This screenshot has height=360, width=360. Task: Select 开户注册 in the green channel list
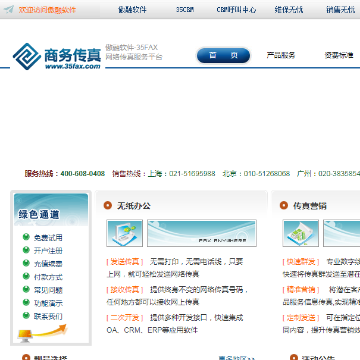[48, 251]
